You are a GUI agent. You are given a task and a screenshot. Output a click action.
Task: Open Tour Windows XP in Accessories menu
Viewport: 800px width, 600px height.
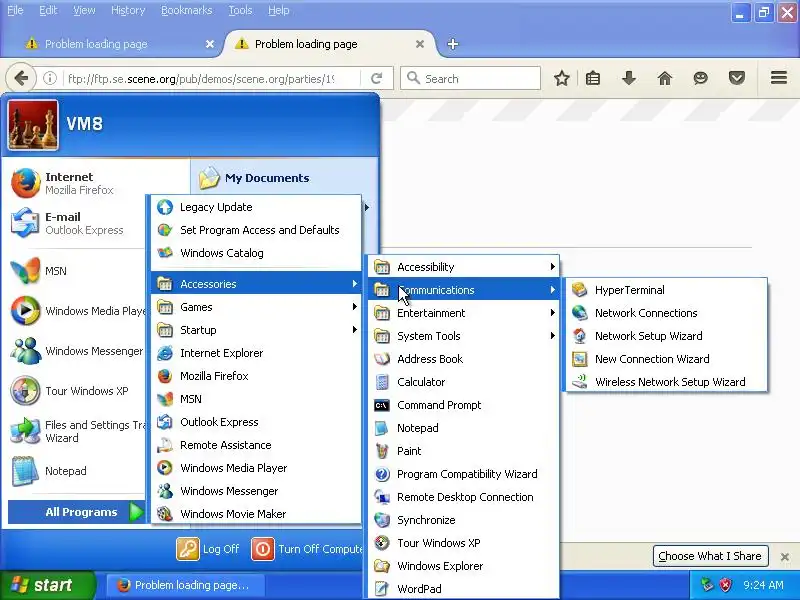[x=463, y=543]
